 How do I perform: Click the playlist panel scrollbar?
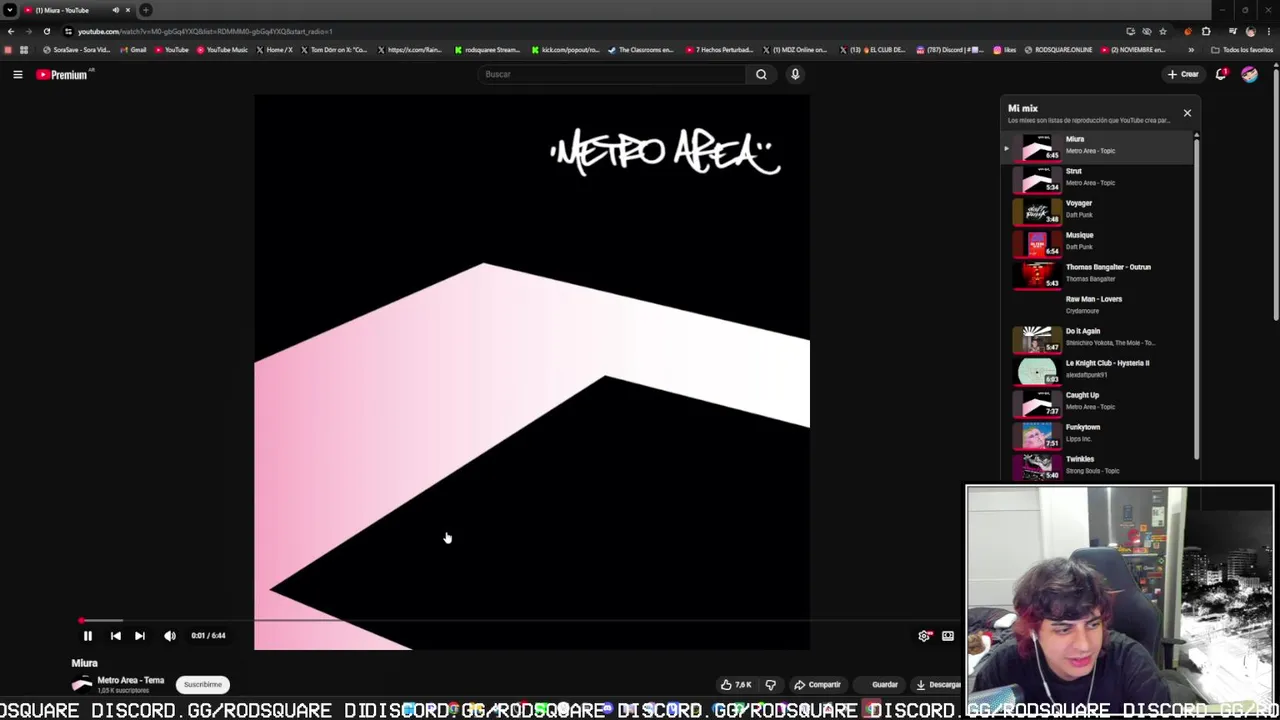1196,300
